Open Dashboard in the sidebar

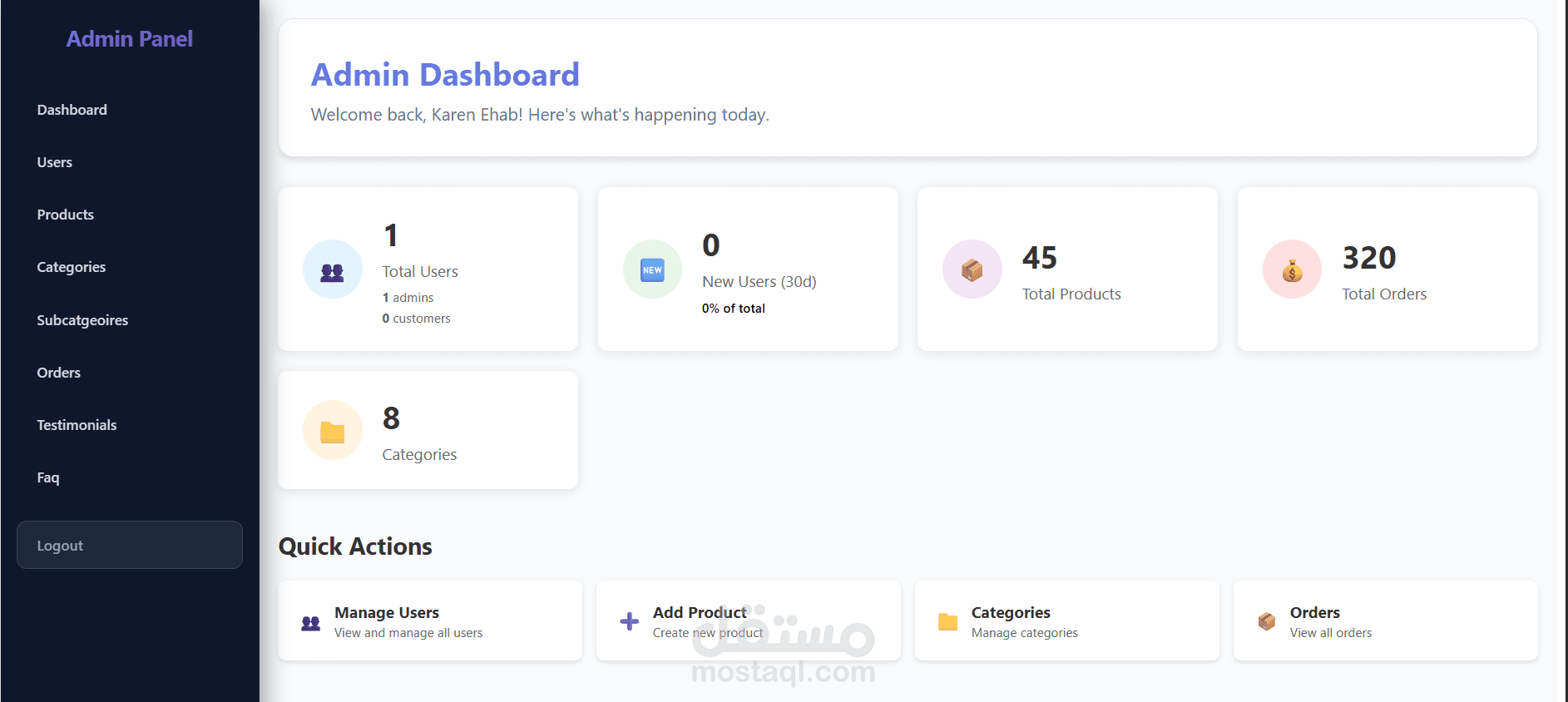click(72, 110)
